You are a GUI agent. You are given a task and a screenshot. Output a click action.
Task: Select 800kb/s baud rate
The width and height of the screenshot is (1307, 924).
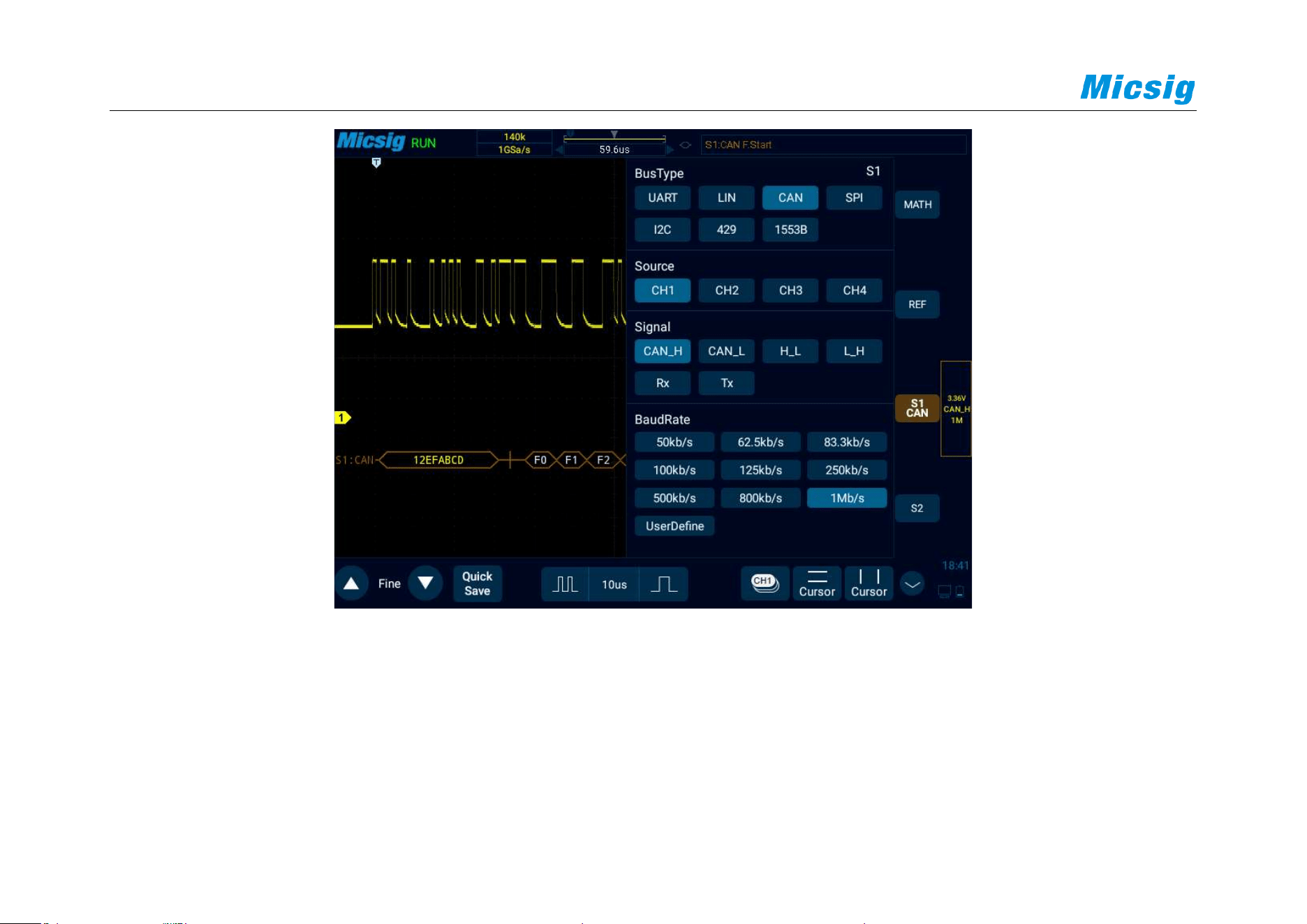(x=761, y=498)
